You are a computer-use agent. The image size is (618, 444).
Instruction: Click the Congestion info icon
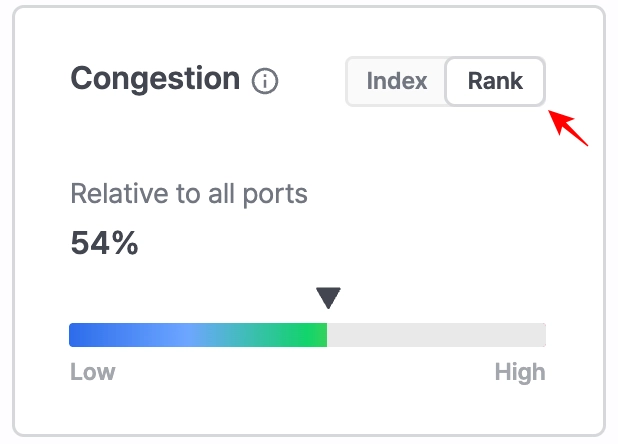coord(265,82)
